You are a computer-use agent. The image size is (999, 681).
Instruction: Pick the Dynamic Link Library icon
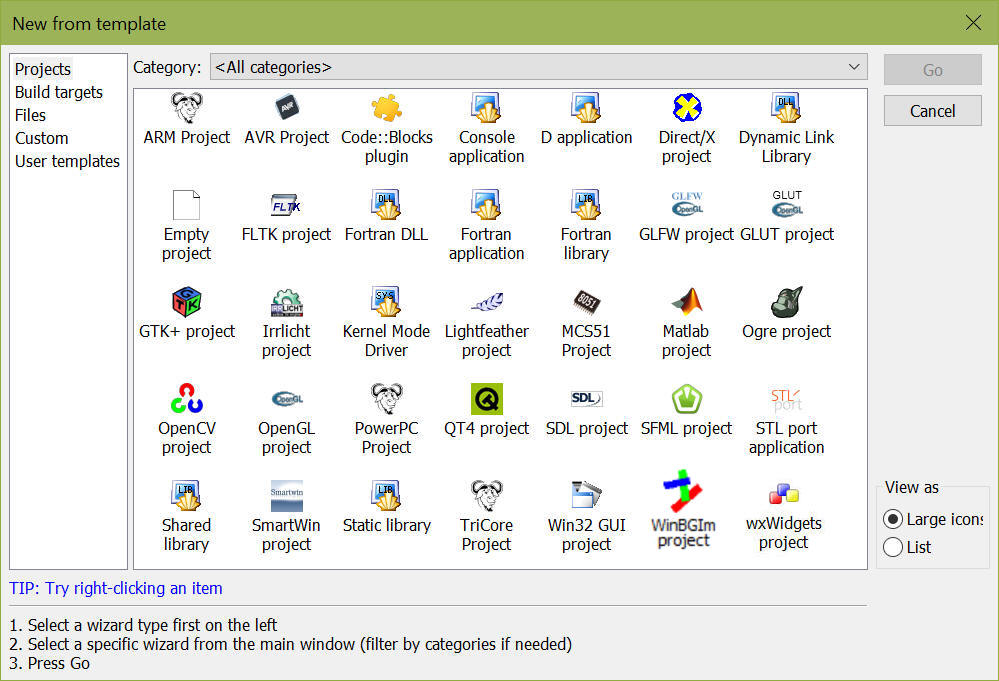click(786, 108)
